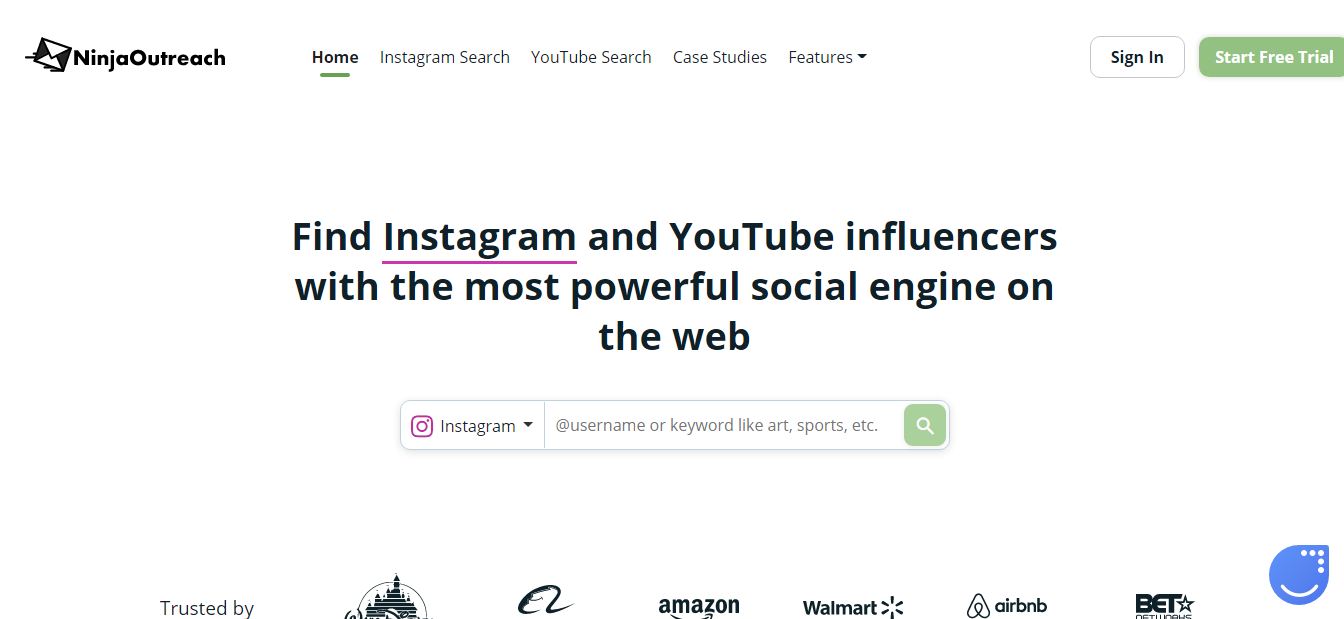Expand the Features menu

(x=827, y=57)
